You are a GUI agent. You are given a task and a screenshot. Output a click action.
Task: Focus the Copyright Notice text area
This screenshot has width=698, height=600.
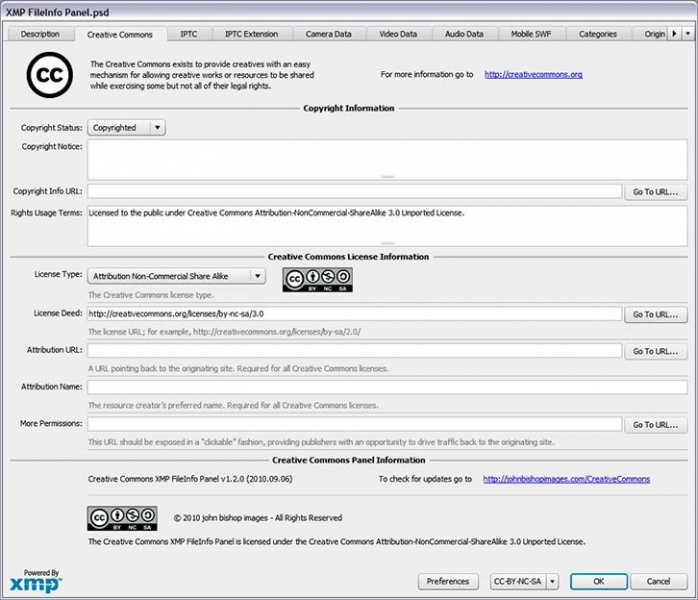point(387,159)
